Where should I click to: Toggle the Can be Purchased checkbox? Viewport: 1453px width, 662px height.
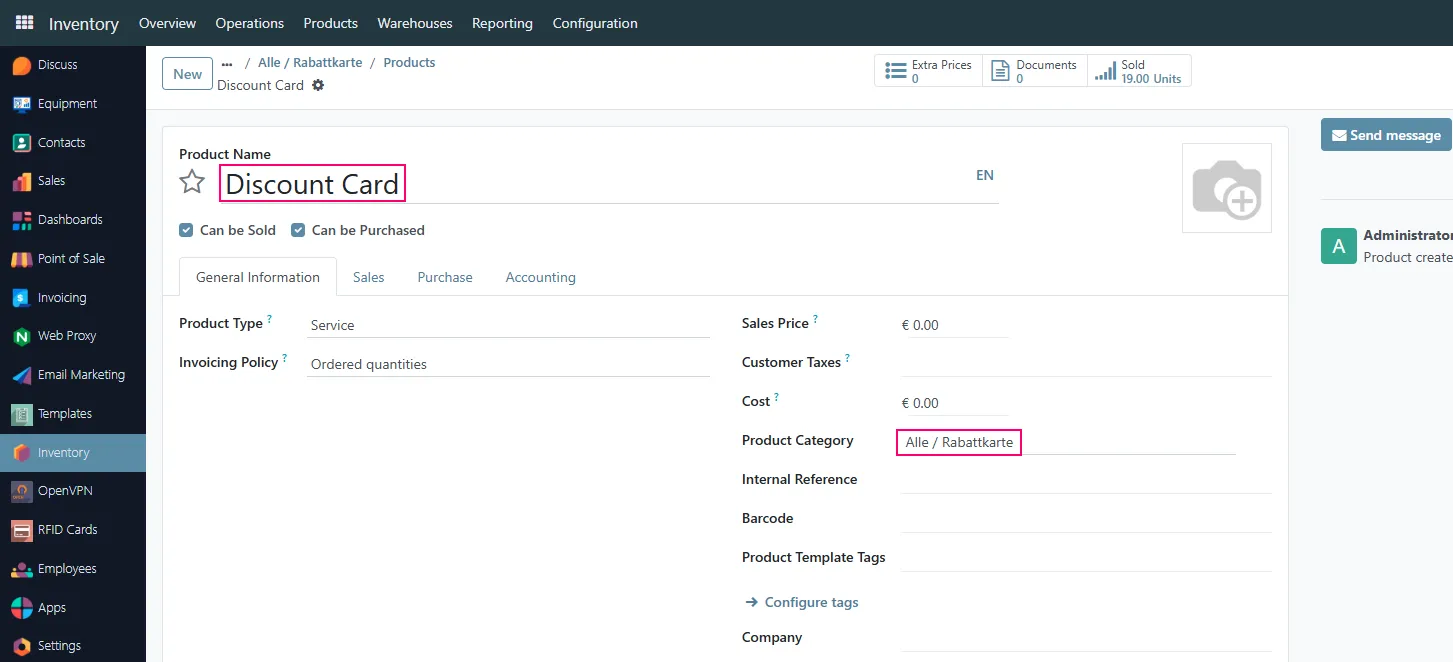click(298, 230)
